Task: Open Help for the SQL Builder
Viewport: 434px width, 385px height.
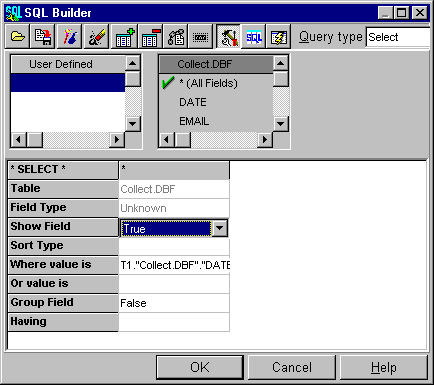Action: pos(384,367)
